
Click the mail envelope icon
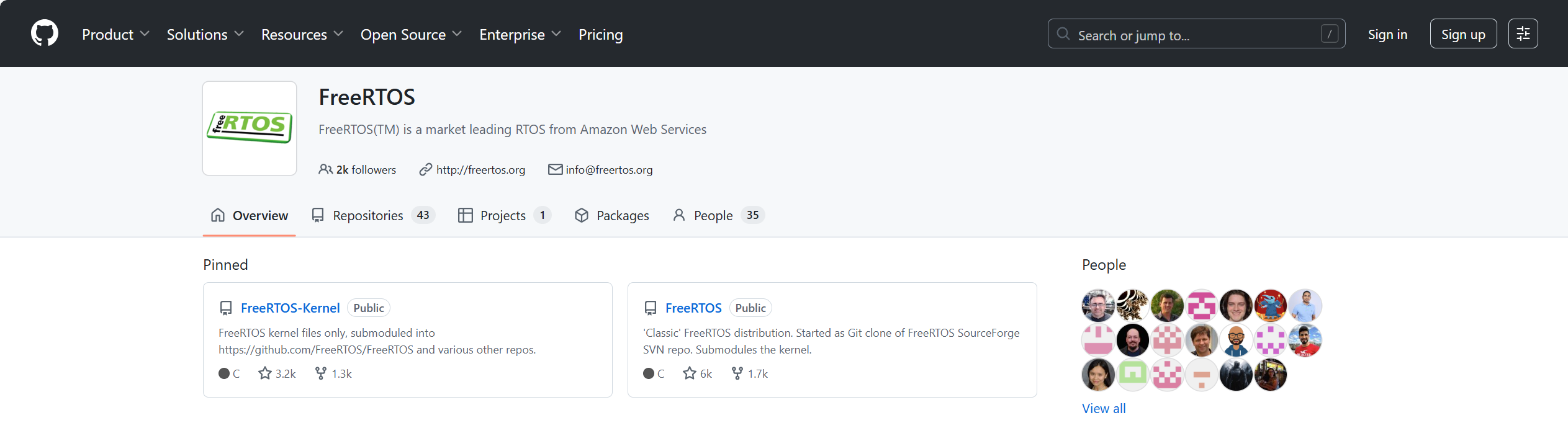(556, 169)
